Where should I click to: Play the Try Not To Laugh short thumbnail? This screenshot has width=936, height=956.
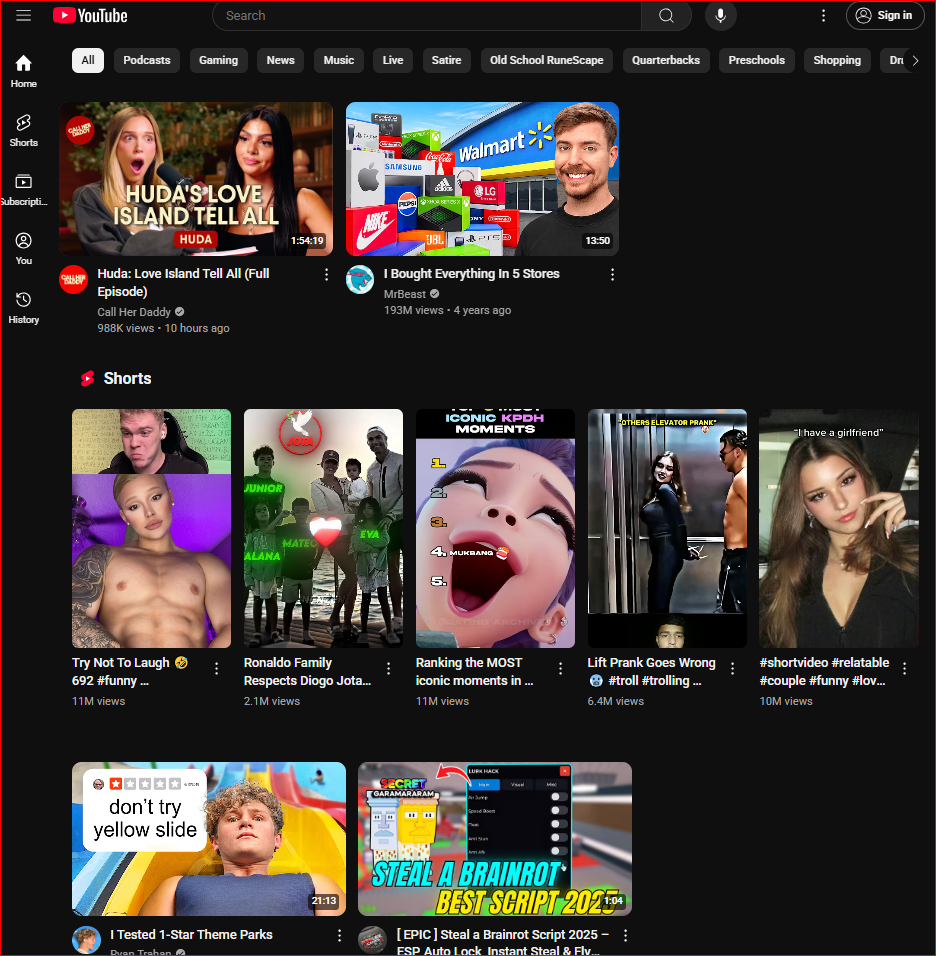[x=151, y=528]
